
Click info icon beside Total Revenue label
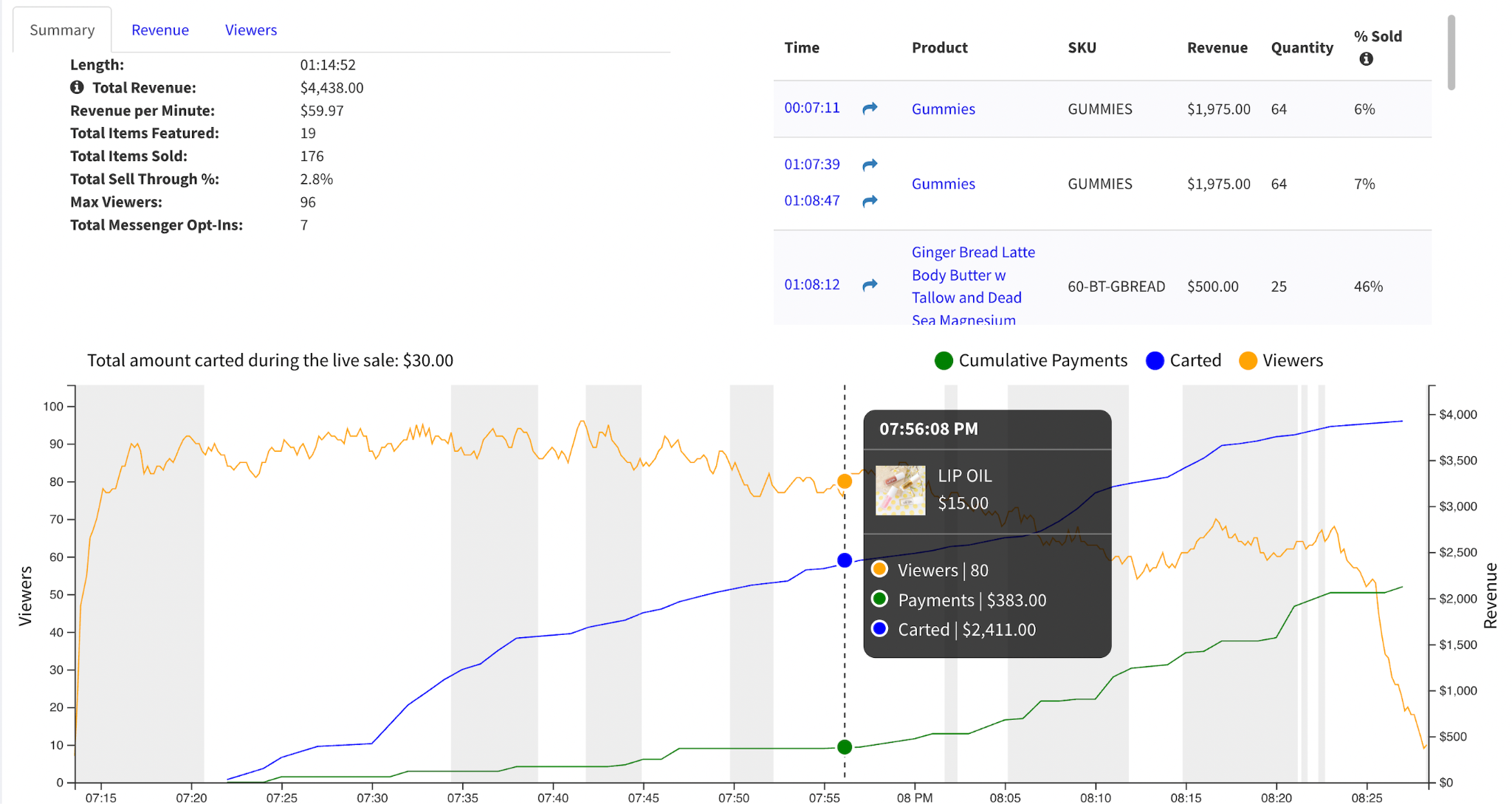pyautogui.click(x=77, y=87)
